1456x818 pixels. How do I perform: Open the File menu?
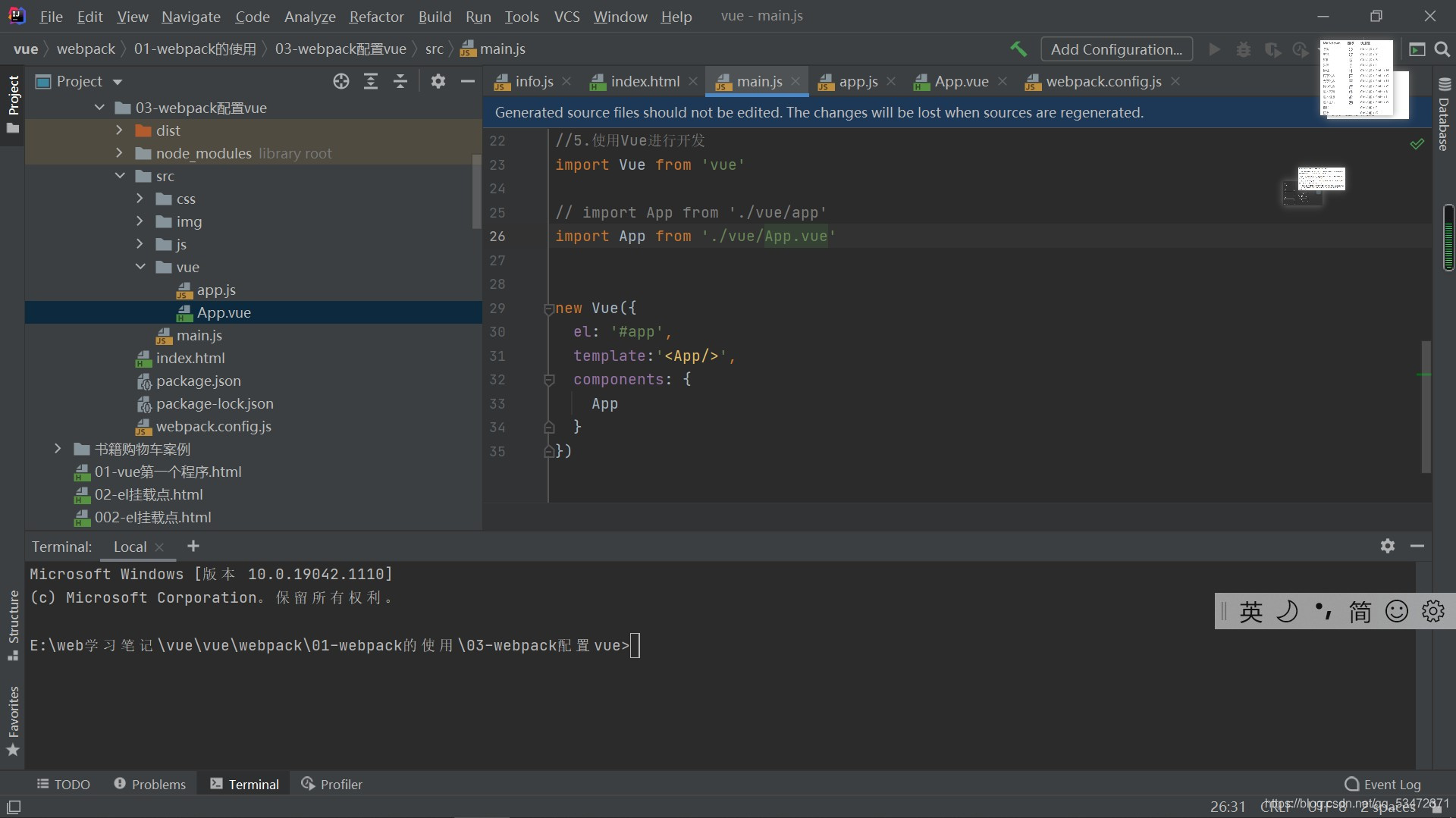tap(51, 16)
